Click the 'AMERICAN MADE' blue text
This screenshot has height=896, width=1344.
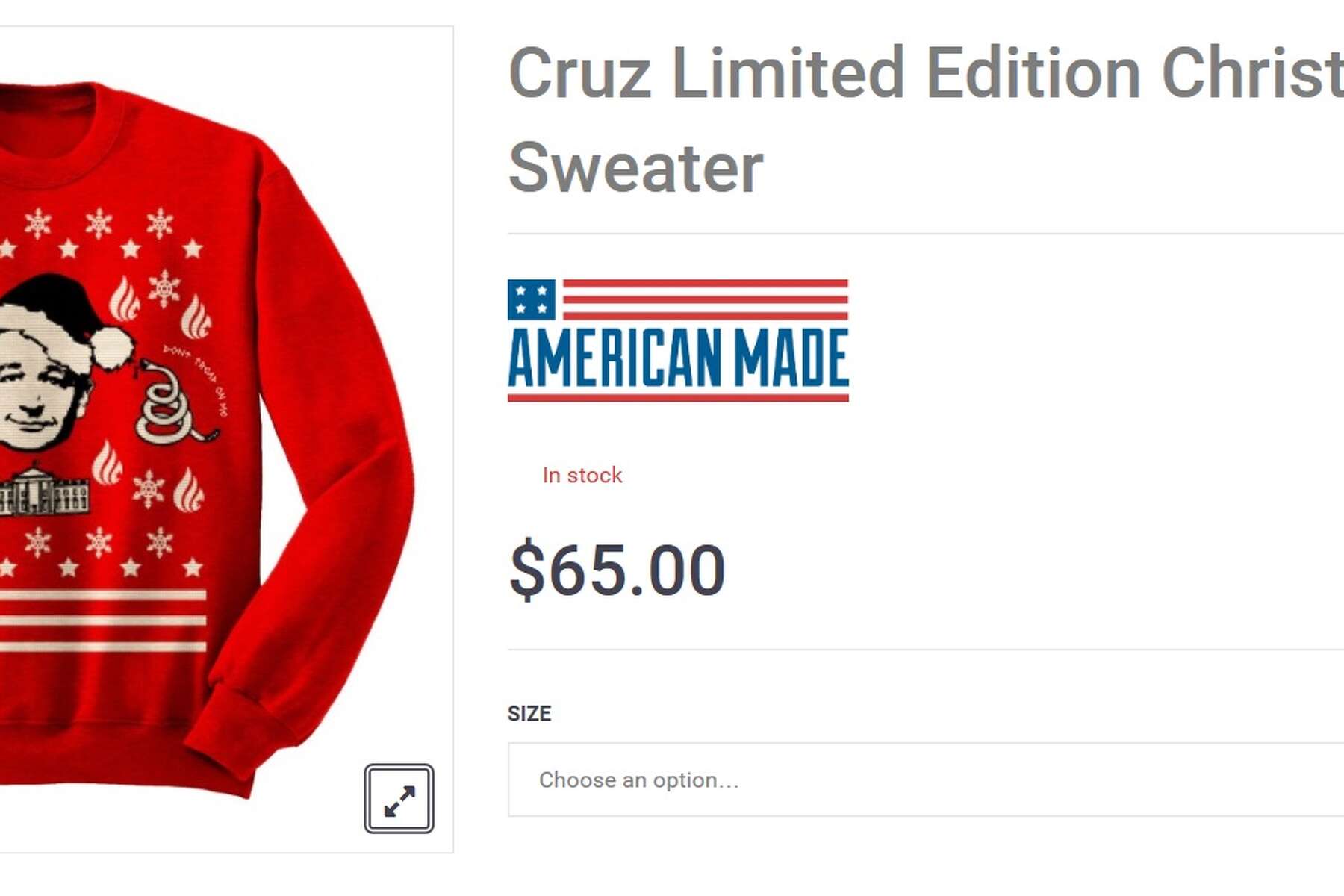click(678, 358)
